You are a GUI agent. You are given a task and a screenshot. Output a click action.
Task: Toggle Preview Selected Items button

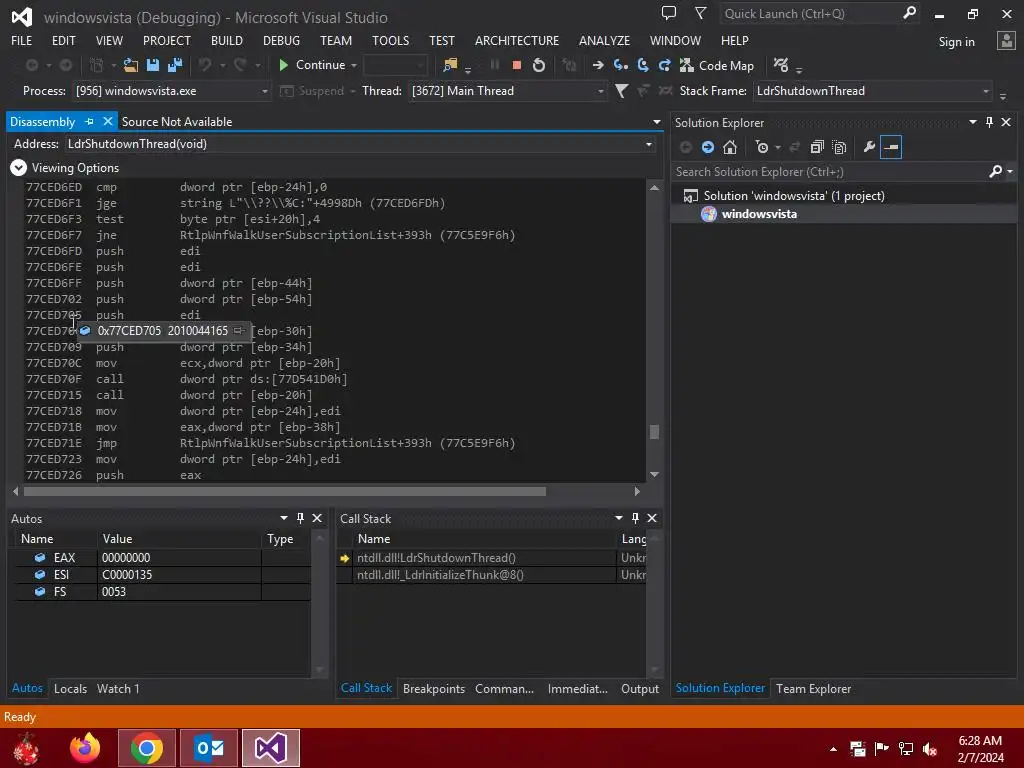click(x=891, y=147)
